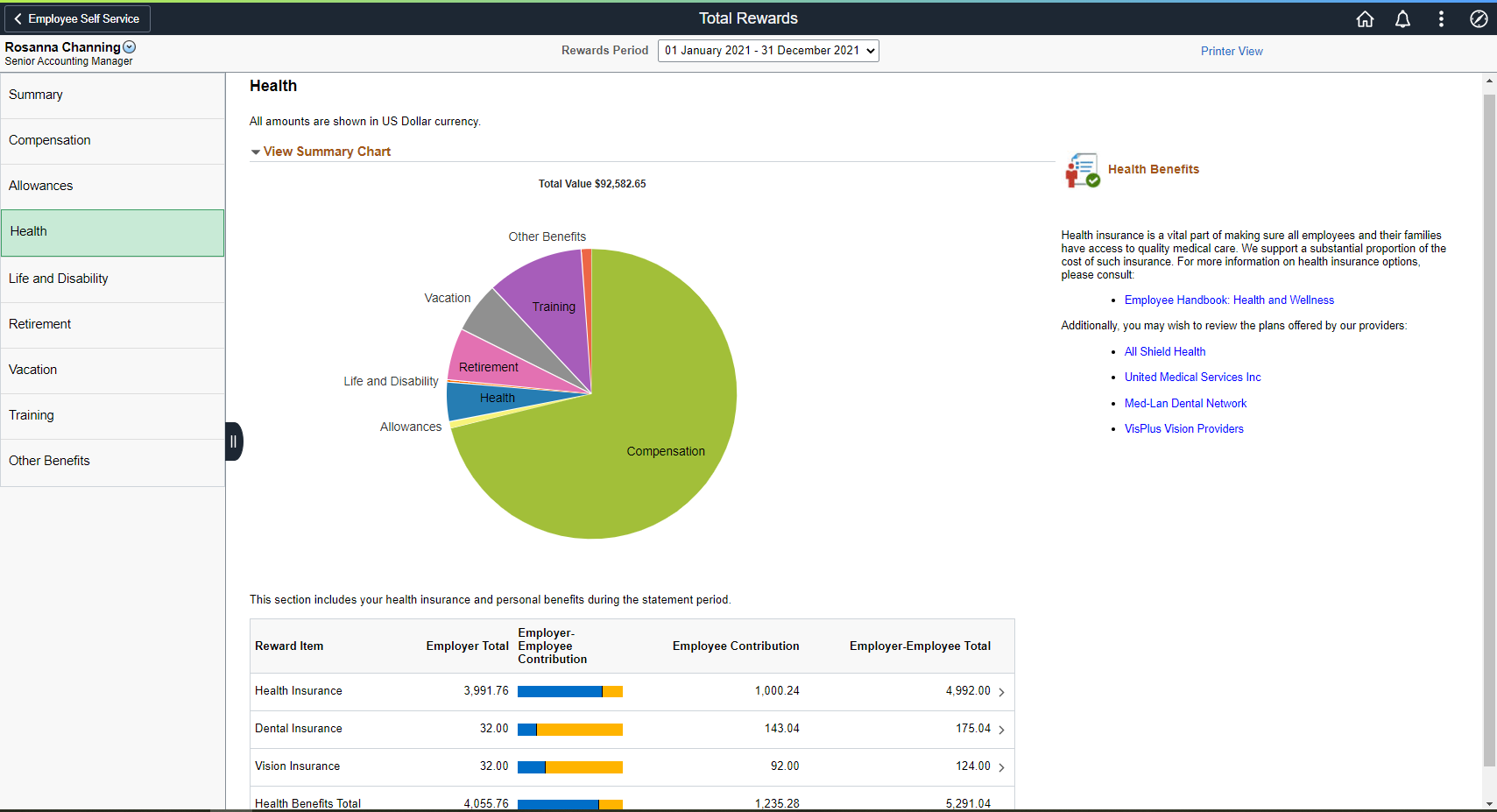Open the notifications bell
This screenshot has height=812, width=1497.
(1402, 19)
